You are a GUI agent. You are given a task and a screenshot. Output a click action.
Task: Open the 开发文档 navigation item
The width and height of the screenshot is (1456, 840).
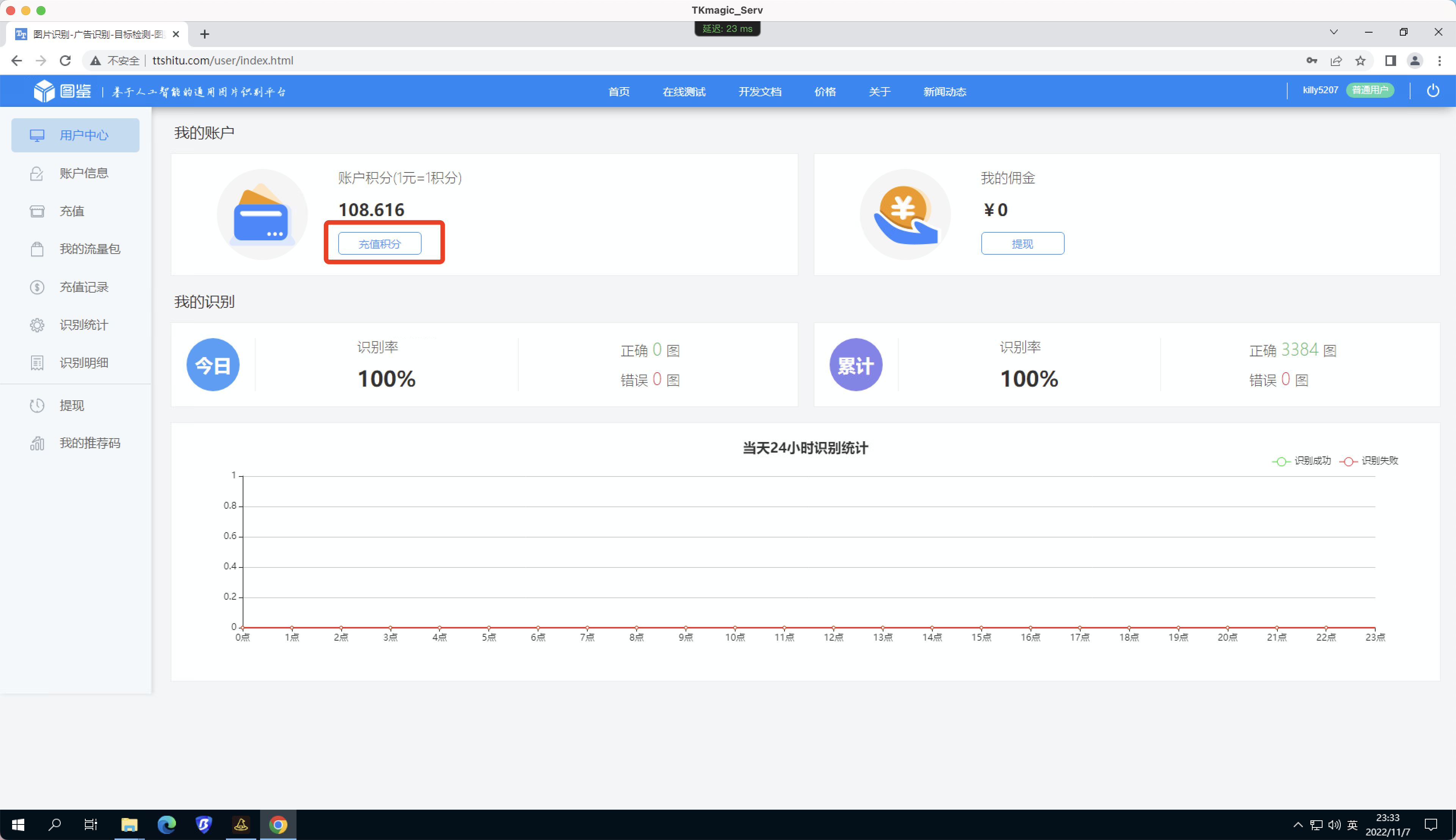(x=759, y=91)
